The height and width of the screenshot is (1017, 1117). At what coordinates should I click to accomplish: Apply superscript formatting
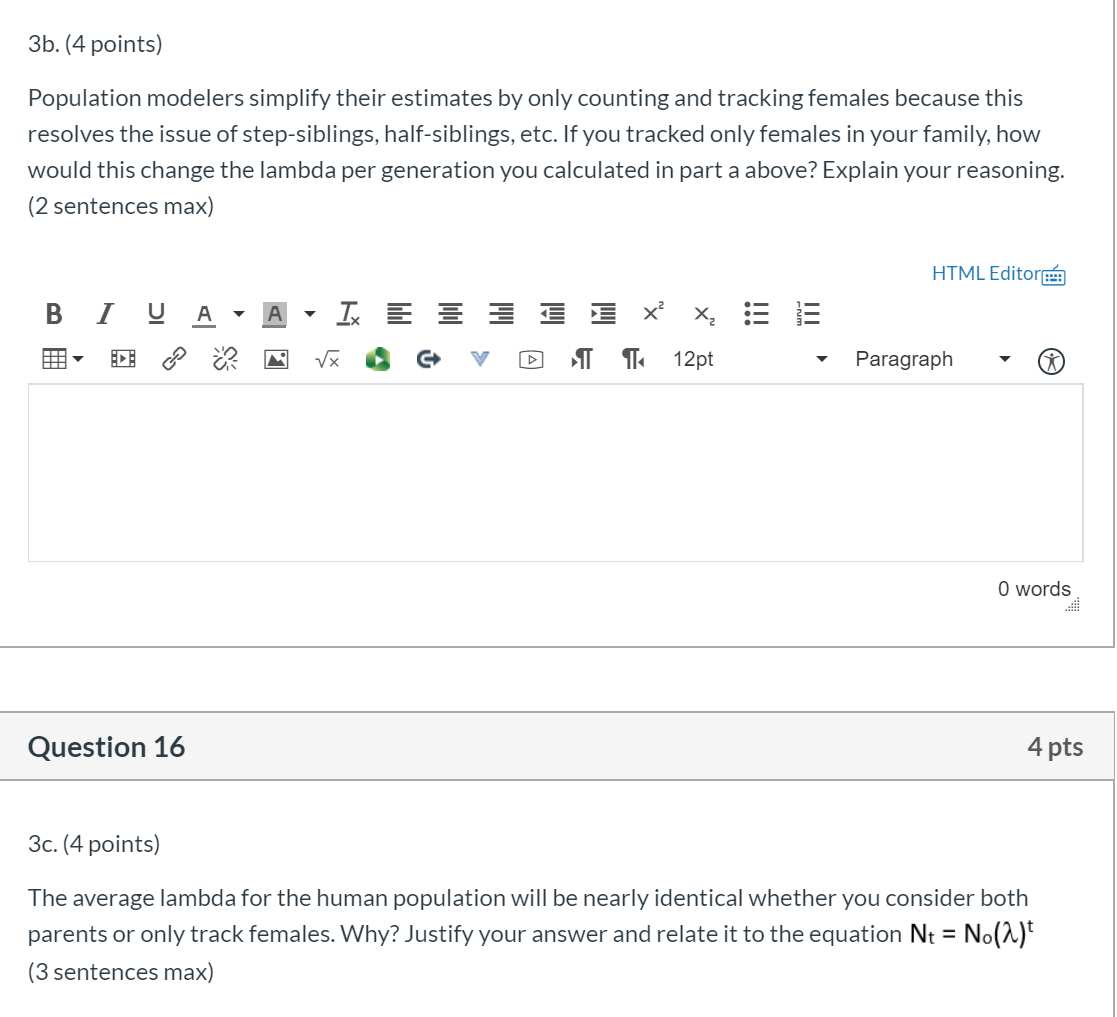(651, 313)
